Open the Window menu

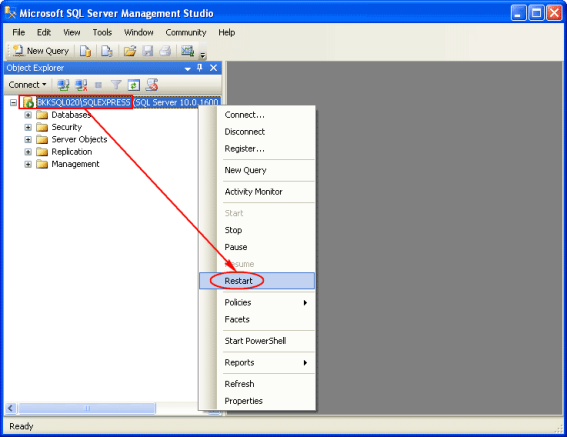point(138,33)
